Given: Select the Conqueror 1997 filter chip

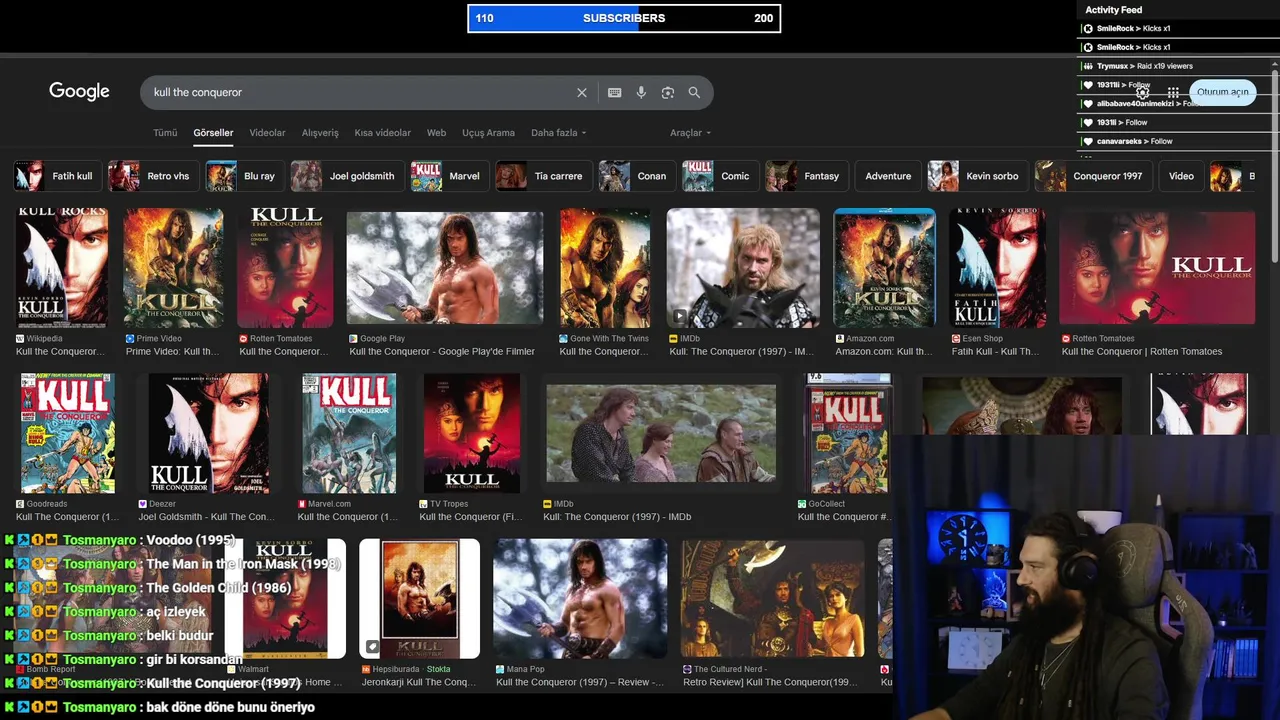Looking at the screenshot, I should 1092,176.
